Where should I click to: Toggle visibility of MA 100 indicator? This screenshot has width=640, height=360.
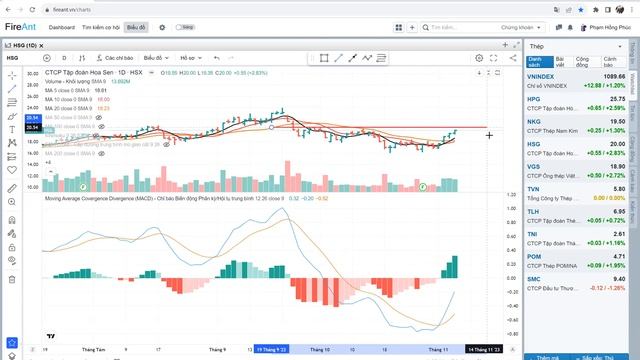tap(101, 127)
